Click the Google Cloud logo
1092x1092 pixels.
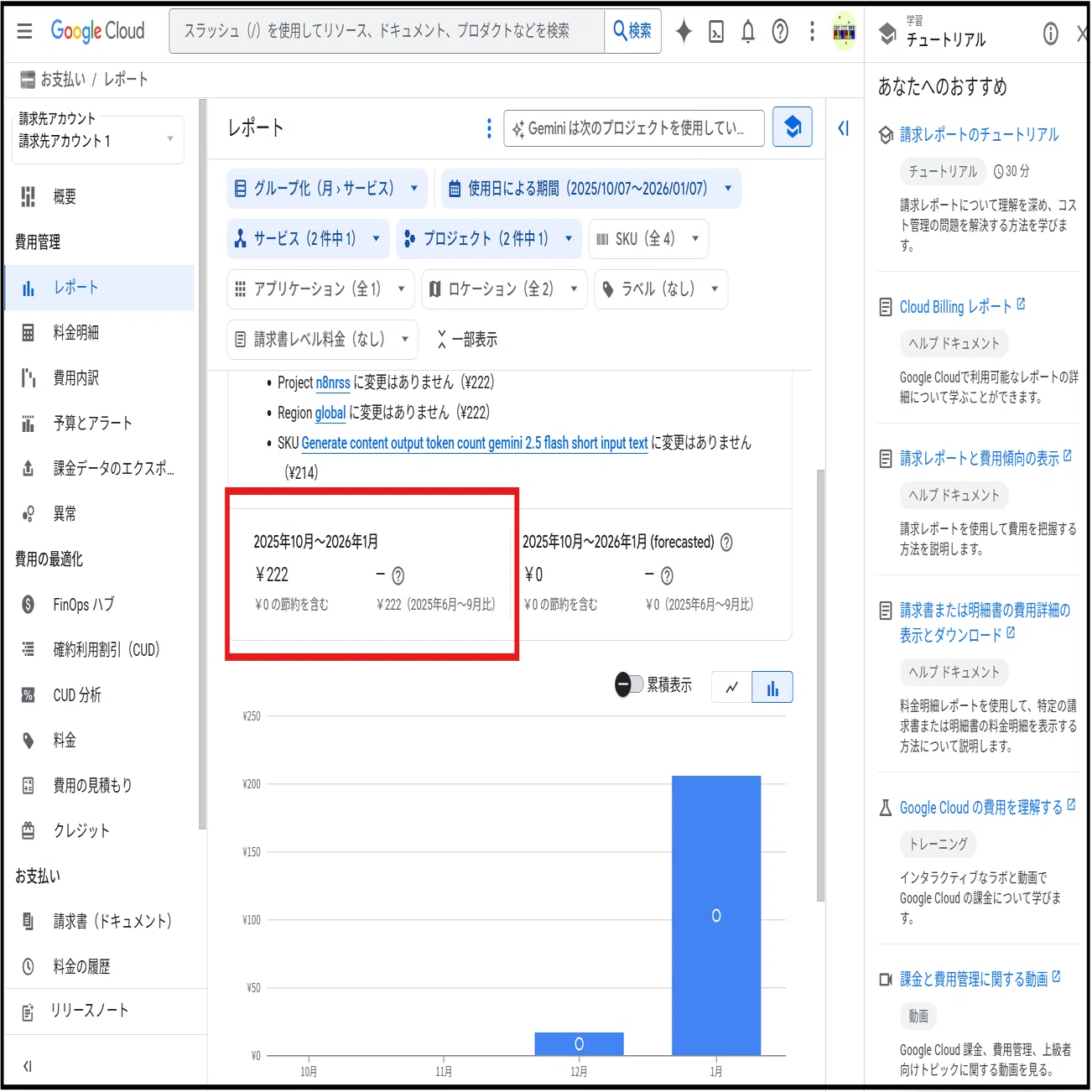(x=97, y=31)
